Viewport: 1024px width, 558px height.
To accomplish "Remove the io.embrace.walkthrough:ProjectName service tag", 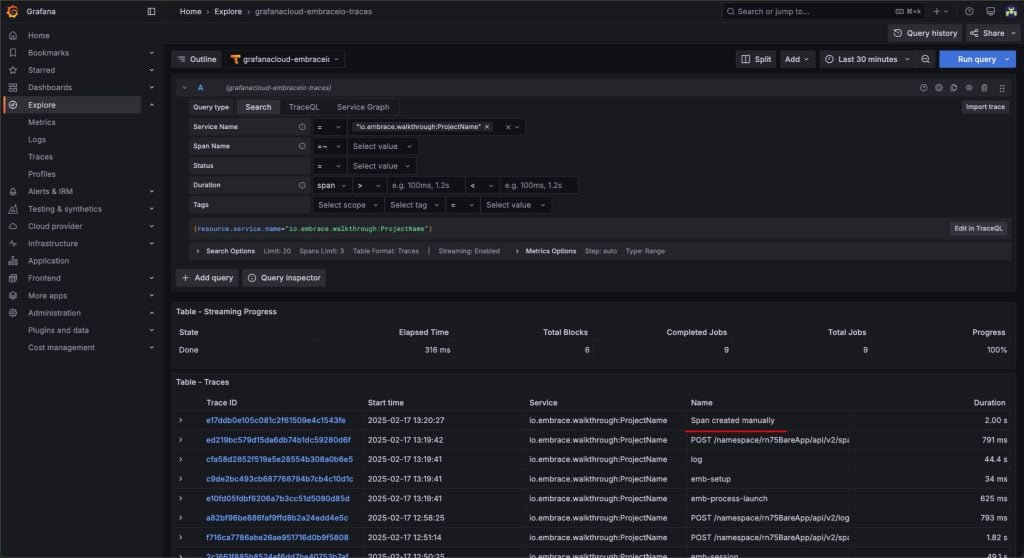I will click(x=487, y=127).
